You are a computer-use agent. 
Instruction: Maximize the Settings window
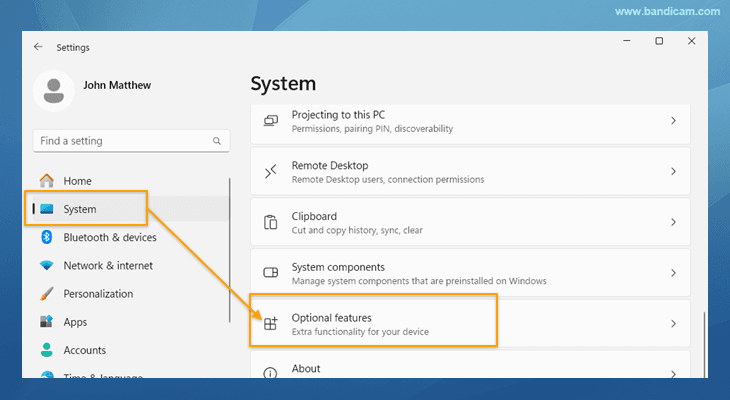pyautogui.click(x=659, y=41)
